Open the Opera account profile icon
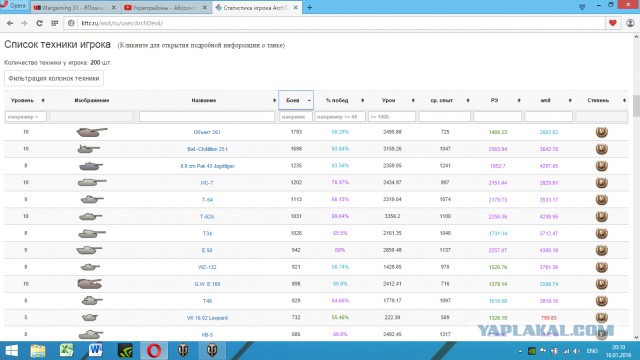This screenshot has width=640, height=360. pos(630,23)
